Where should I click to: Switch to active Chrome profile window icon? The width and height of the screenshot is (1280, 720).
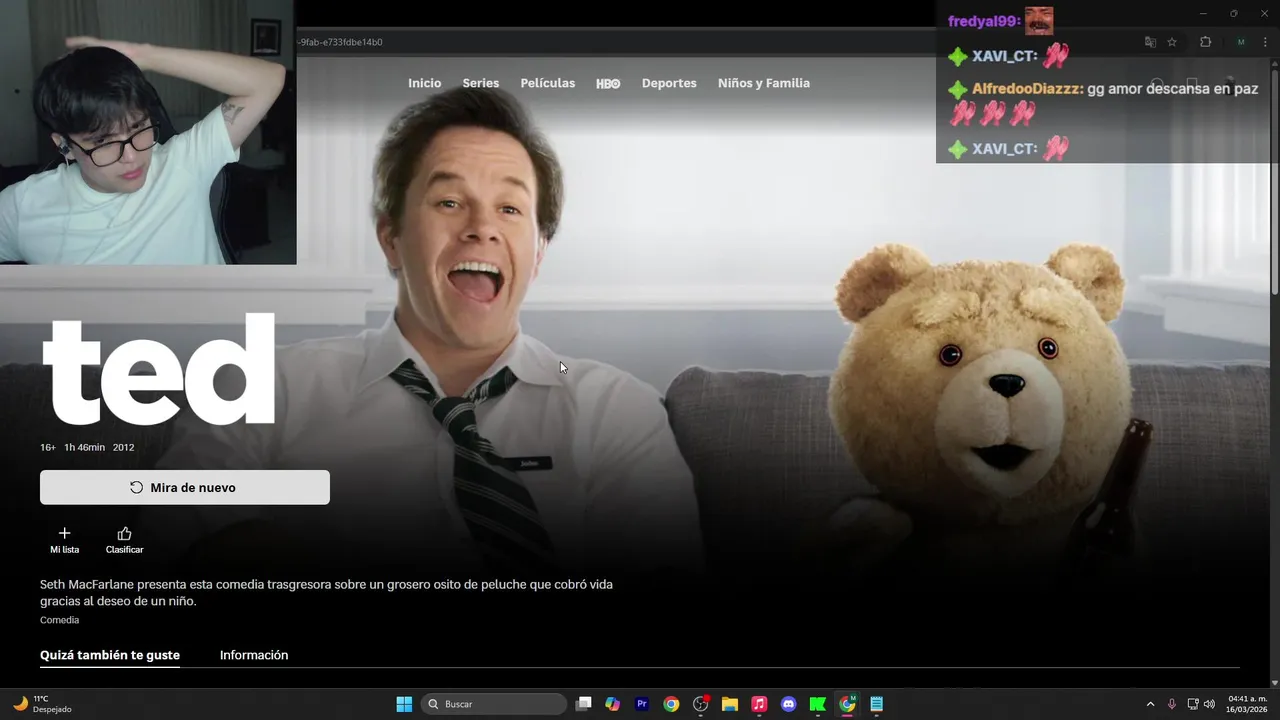[847, 704]
